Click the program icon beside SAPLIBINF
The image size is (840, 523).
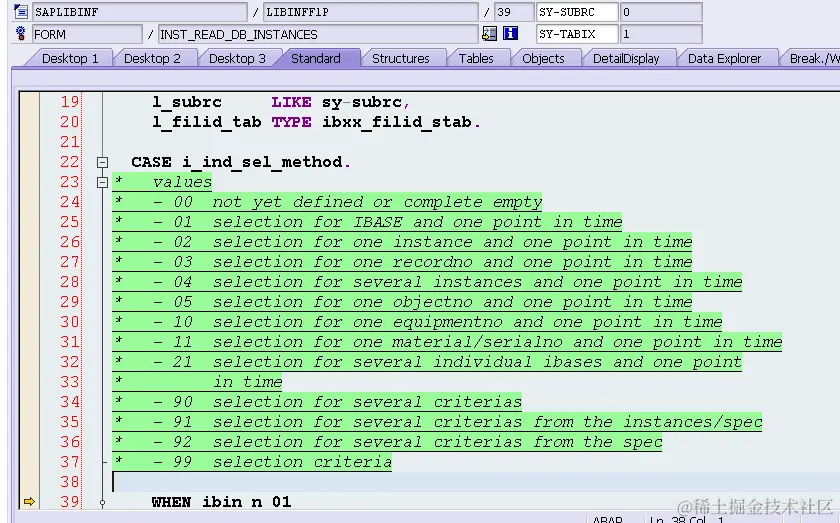(20, 11)
